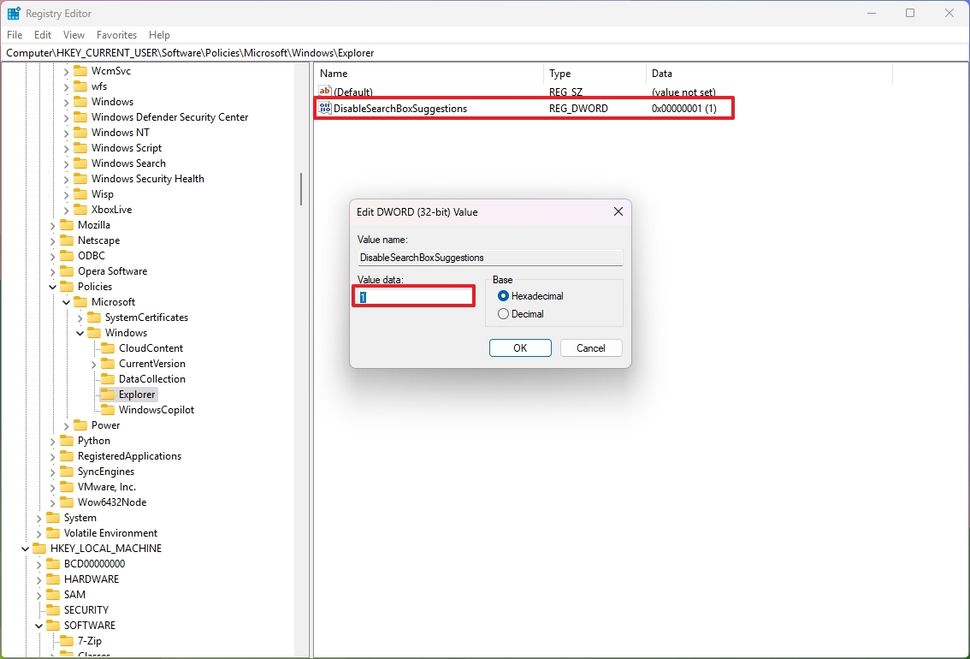Expand the Mozilla tree node
This screenshot has width=970, height=659.
(x=53, y=225)
